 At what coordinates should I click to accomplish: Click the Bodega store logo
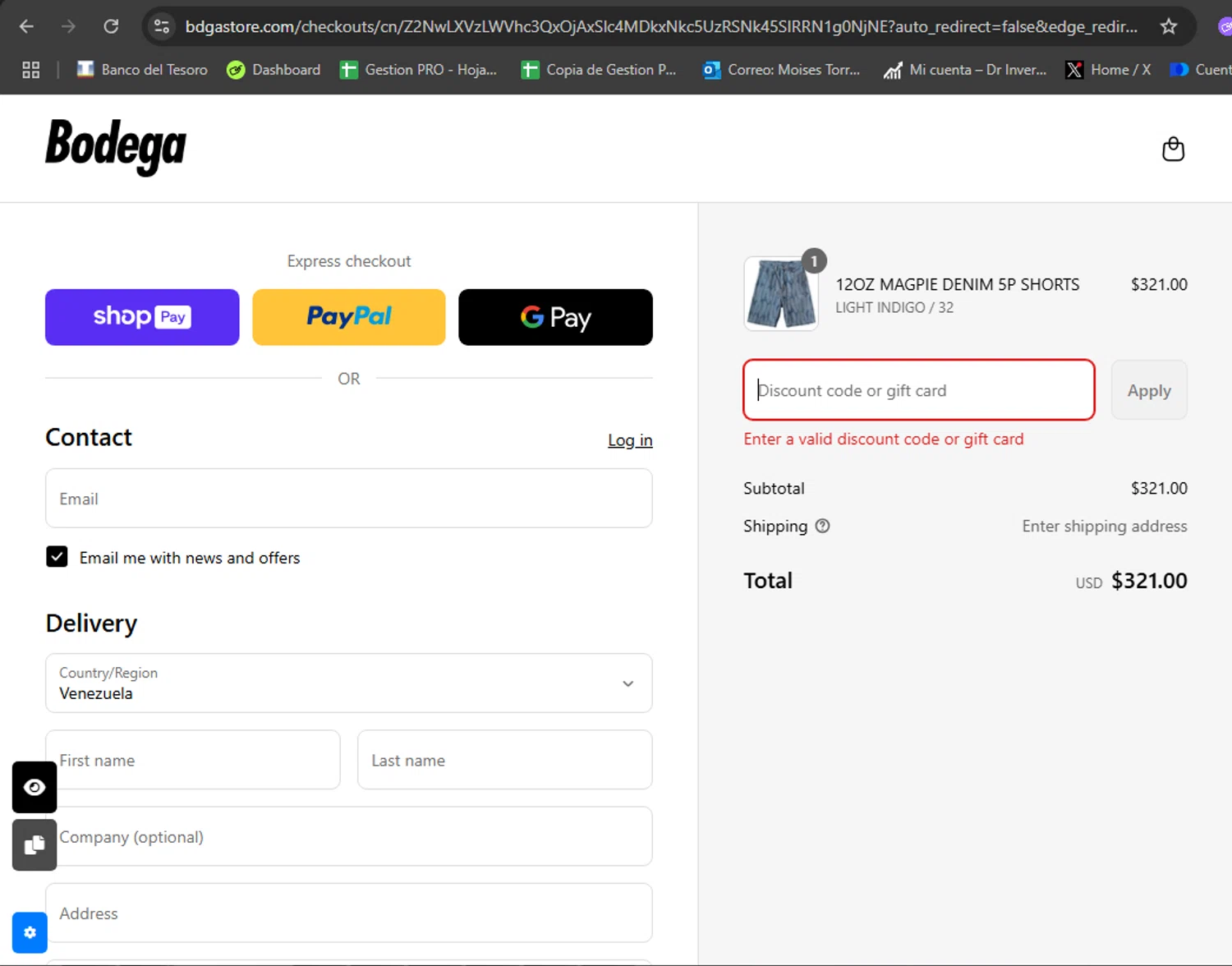(116, 147)
